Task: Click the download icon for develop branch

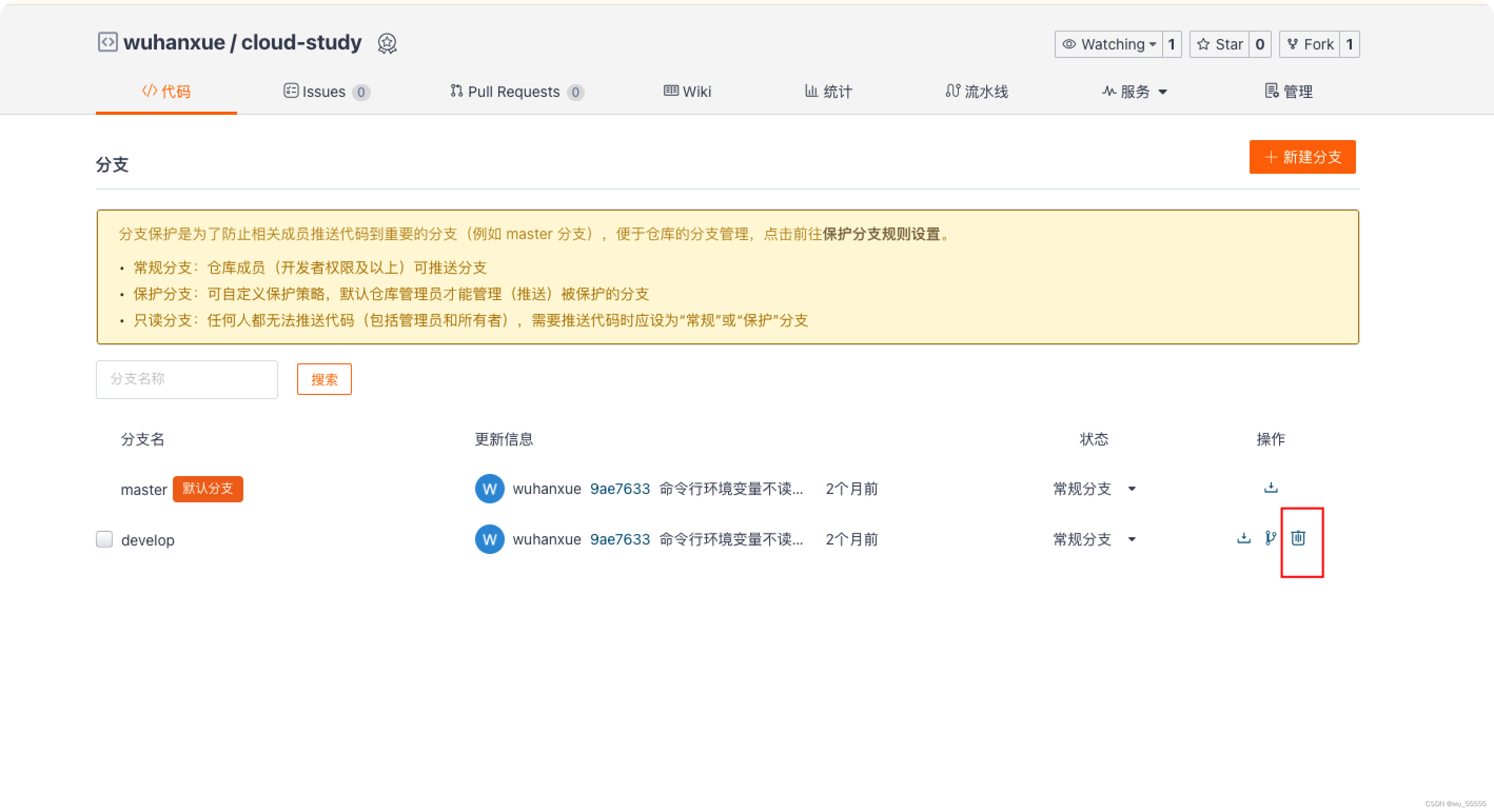Action: click(x=1243, y=538)
